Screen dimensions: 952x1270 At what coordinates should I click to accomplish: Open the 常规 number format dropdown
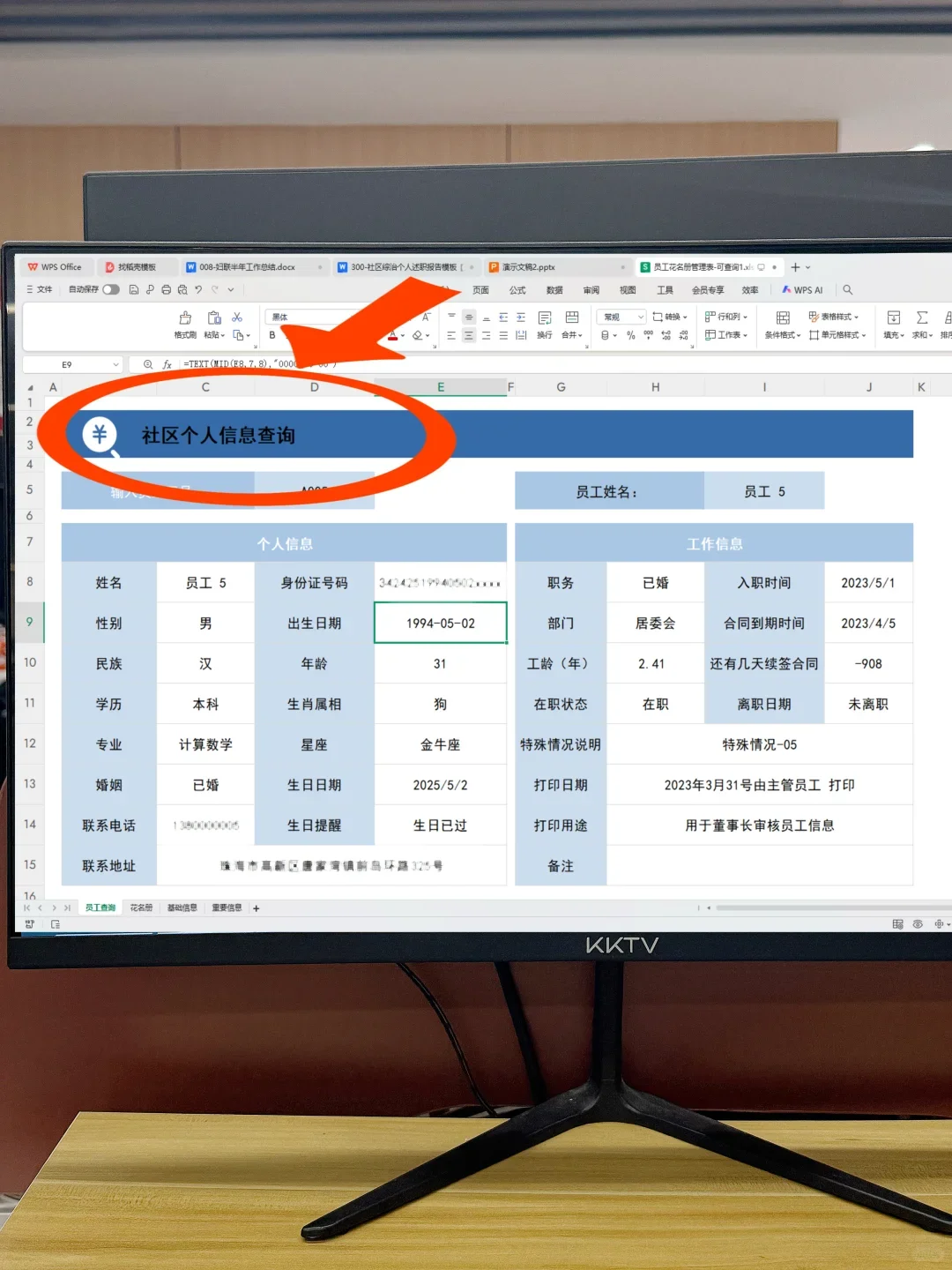[621, 317]
